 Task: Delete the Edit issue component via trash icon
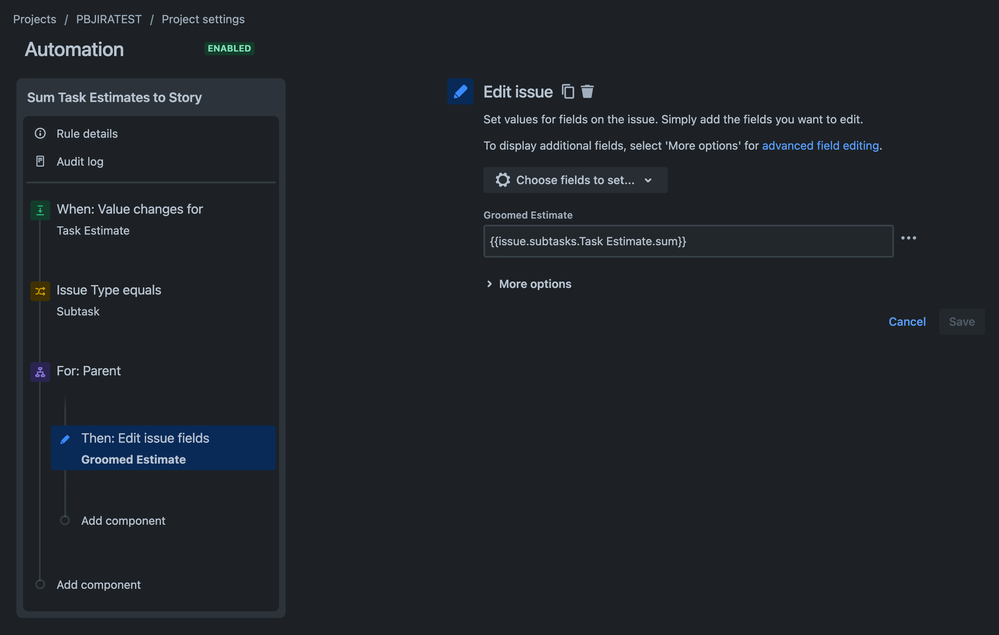(587, 92)
